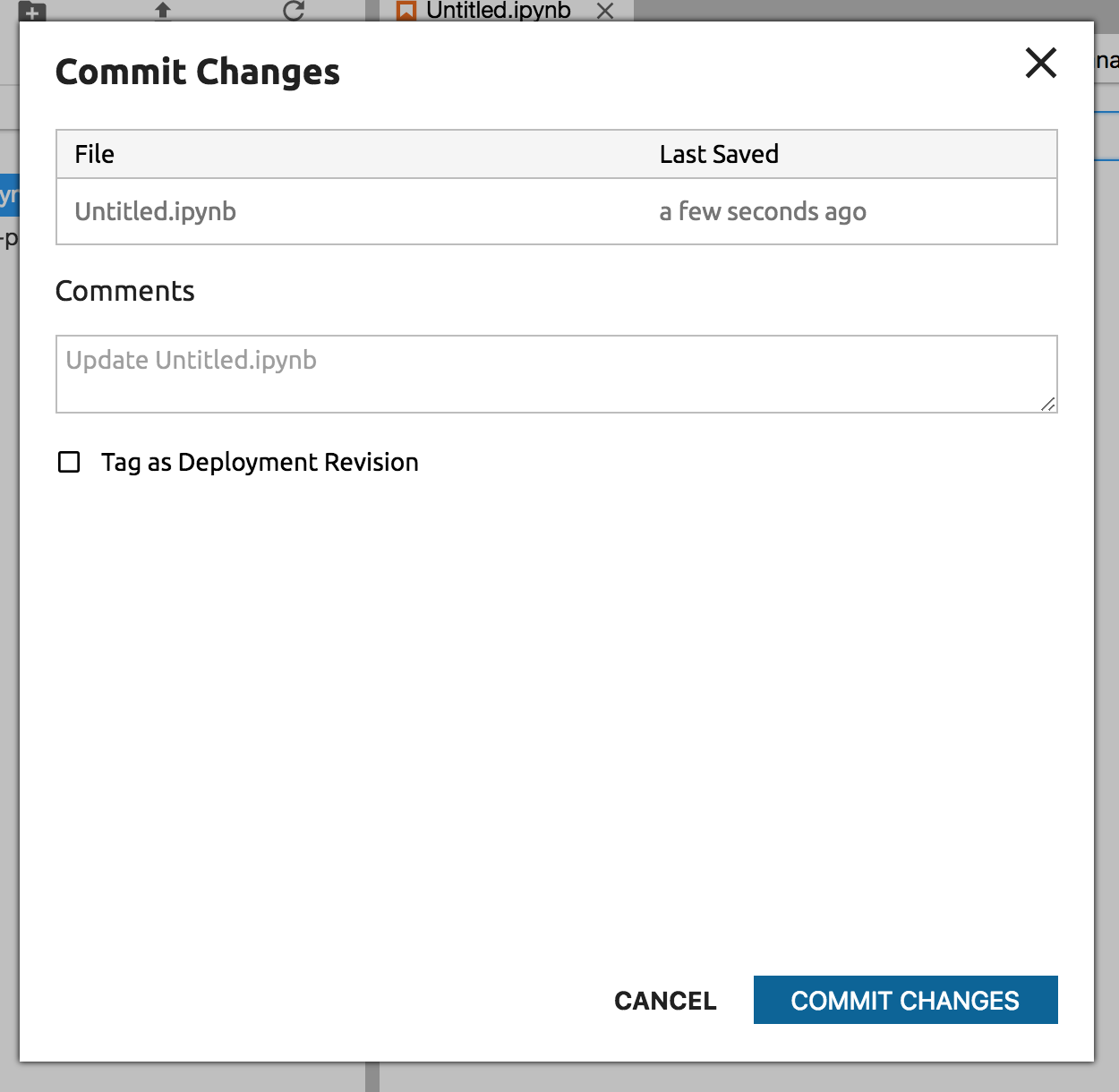The width and height of the screenshot is (1119, 1092).
Task: Click the notebook icon on Untitled.ipynb tab
Action: pos(406,11)
